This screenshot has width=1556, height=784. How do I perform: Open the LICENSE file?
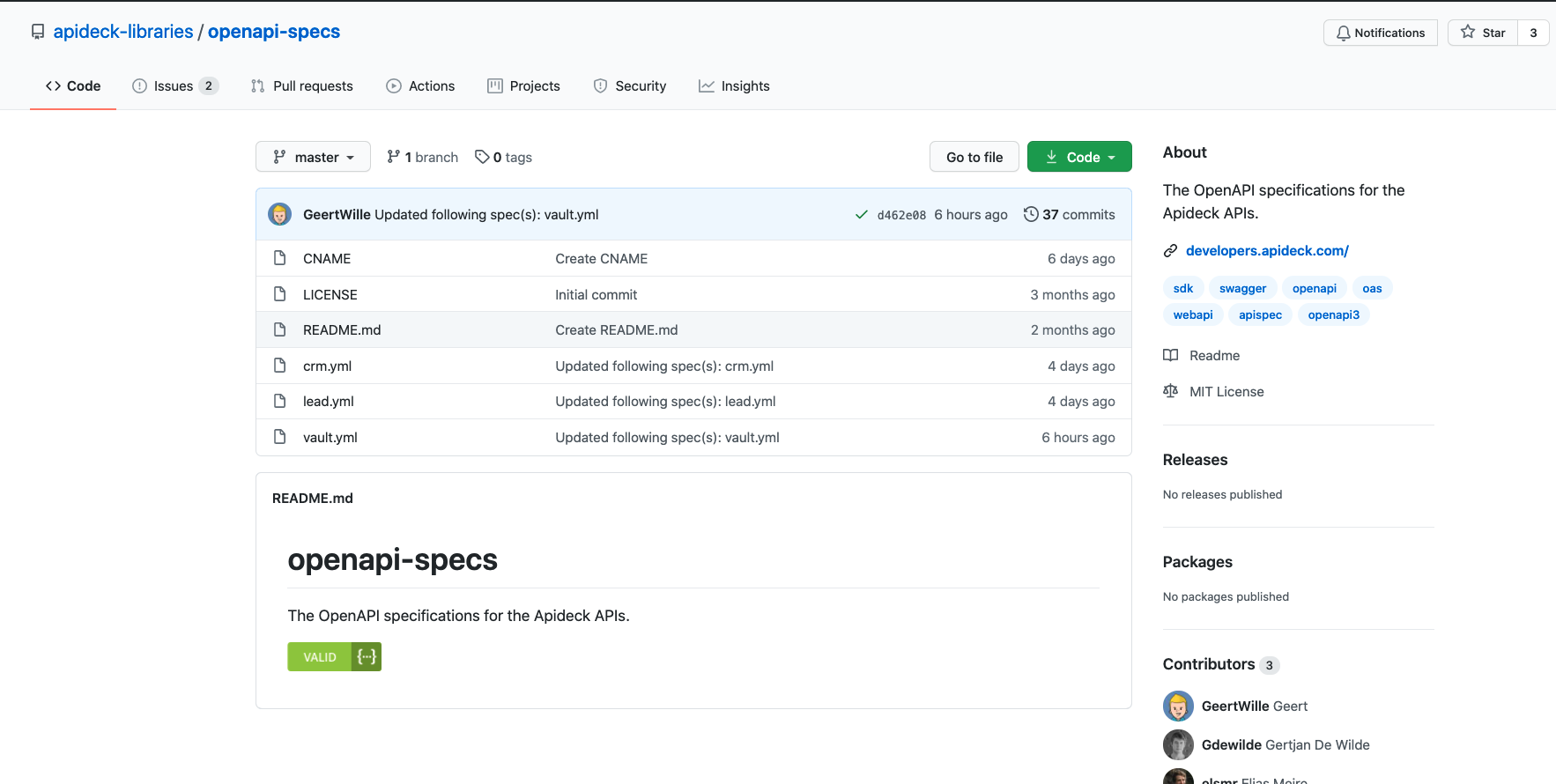330,294
